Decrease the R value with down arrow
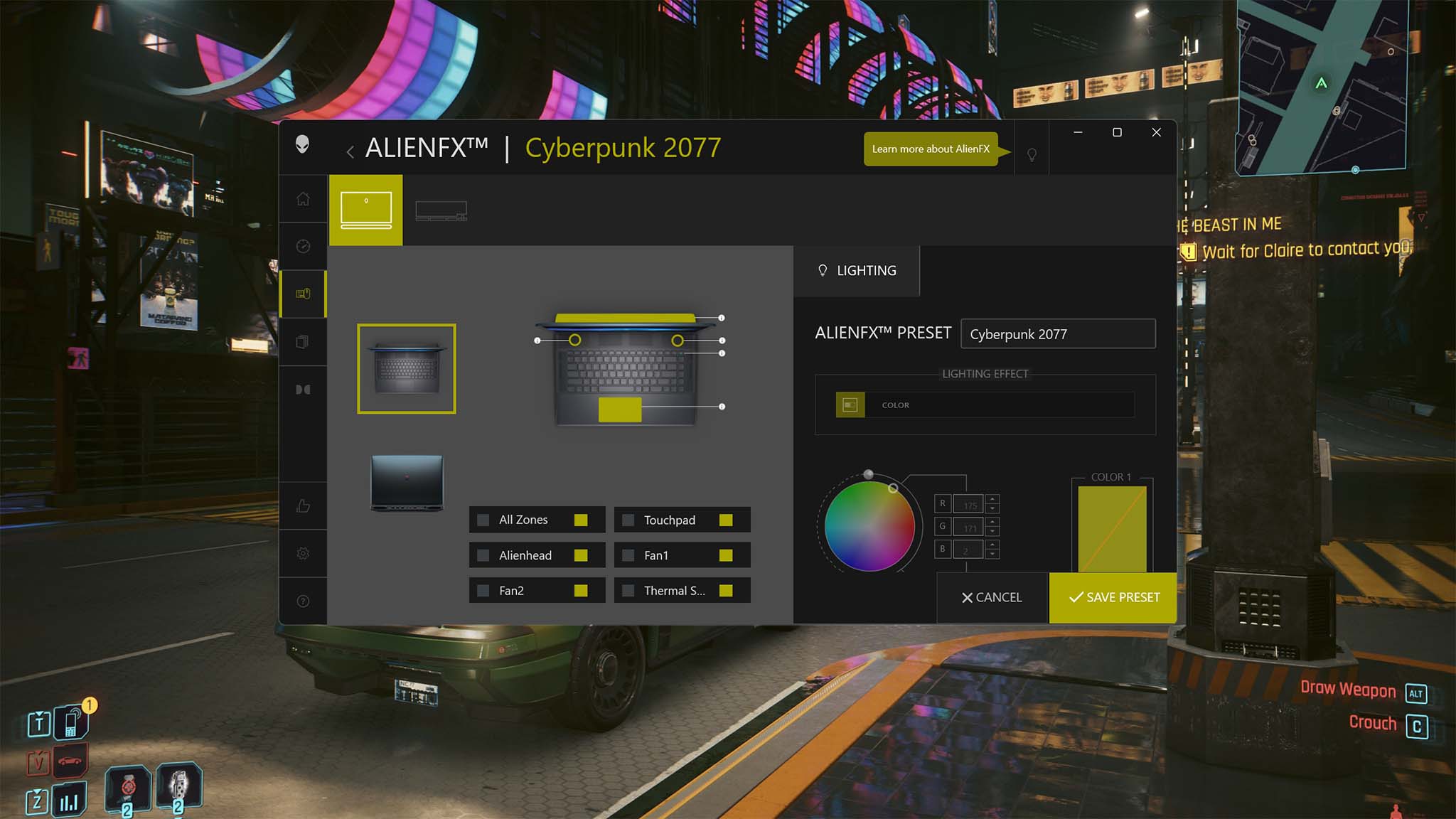 tap(992, 508)
